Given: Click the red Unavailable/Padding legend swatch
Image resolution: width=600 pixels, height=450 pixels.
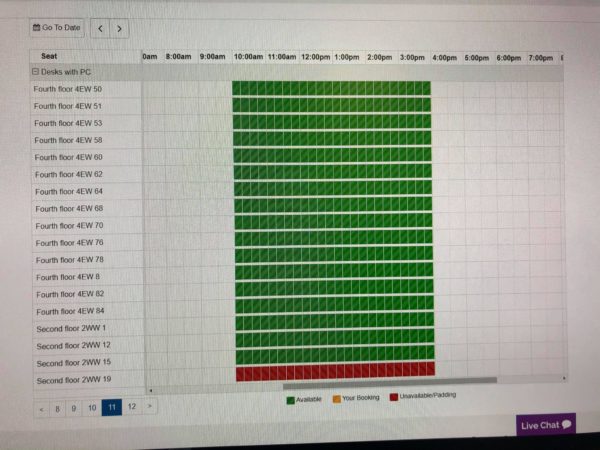Looking at the screenshot, I should pyautogui.click(x=394, y=397).
